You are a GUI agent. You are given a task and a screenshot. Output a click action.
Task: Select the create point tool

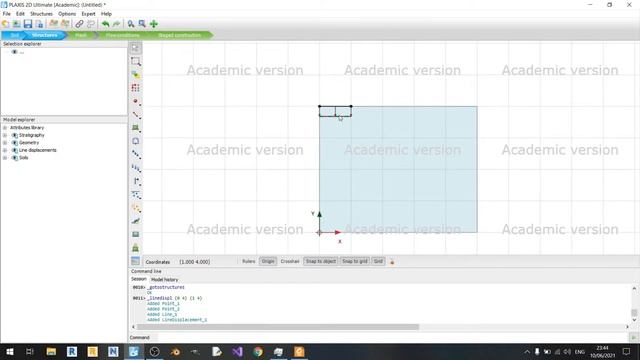(136, 101)
